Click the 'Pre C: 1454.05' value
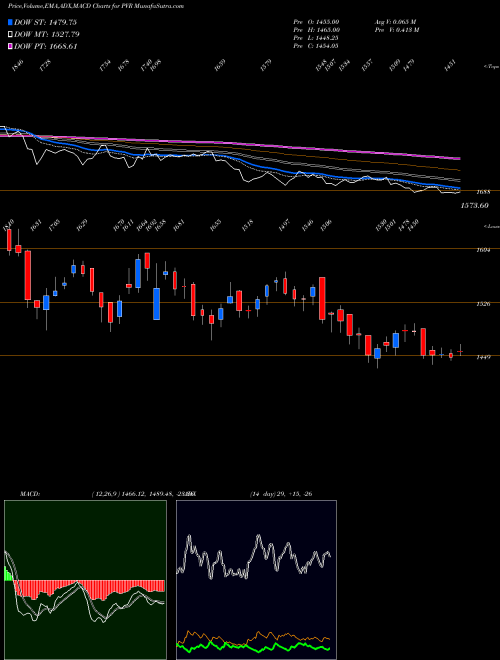Image resolution: width=500 pixels, height=660 pixels. pos(316,46)
